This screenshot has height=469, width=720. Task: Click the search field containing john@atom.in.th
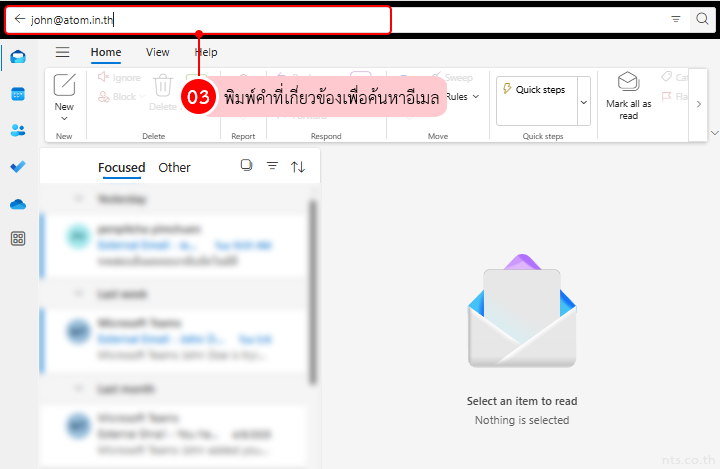pos(344,19)
